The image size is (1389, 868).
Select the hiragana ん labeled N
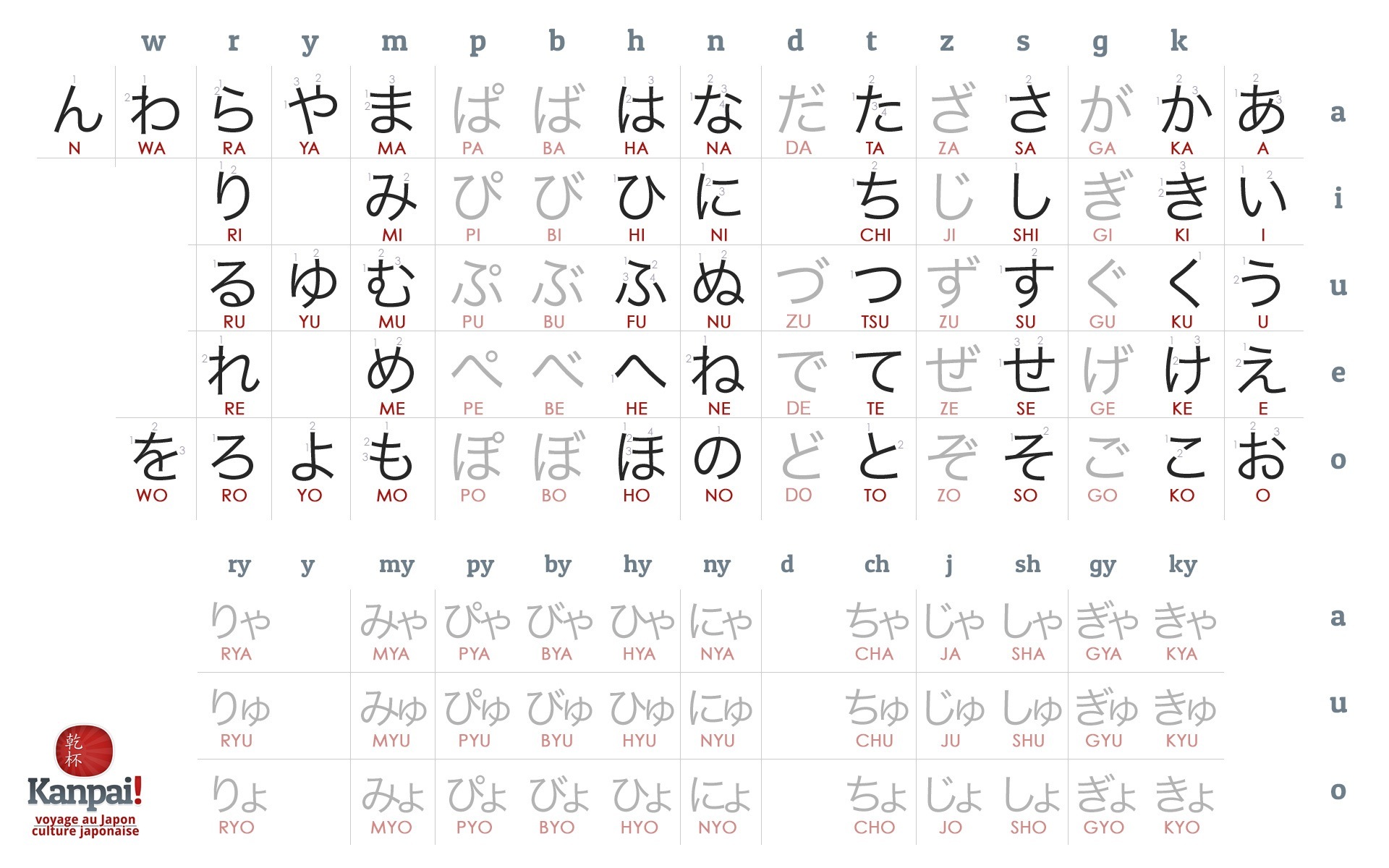pyautogui.click(x=78, y=110)
